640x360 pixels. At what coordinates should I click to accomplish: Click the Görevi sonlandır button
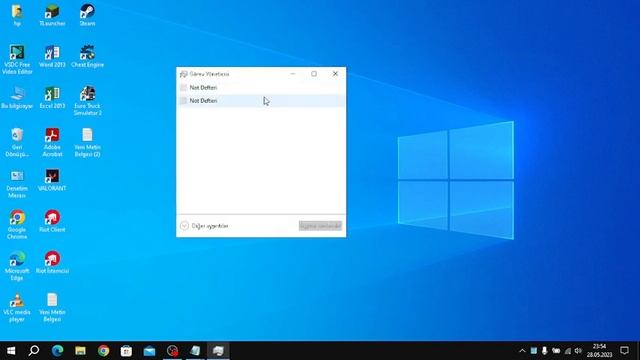point(320,226)
